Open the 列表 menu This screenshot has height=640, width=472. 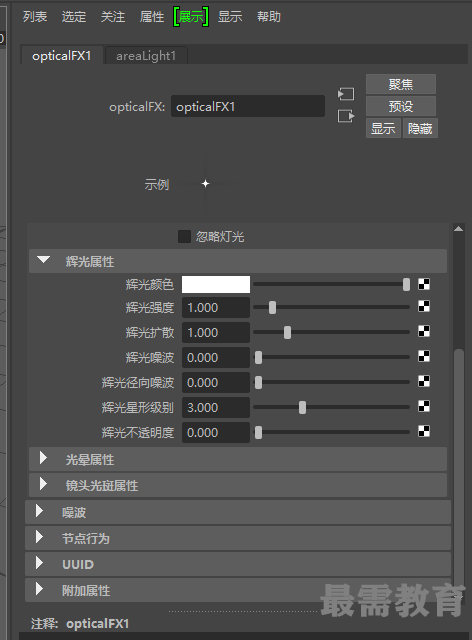[35, 17]
